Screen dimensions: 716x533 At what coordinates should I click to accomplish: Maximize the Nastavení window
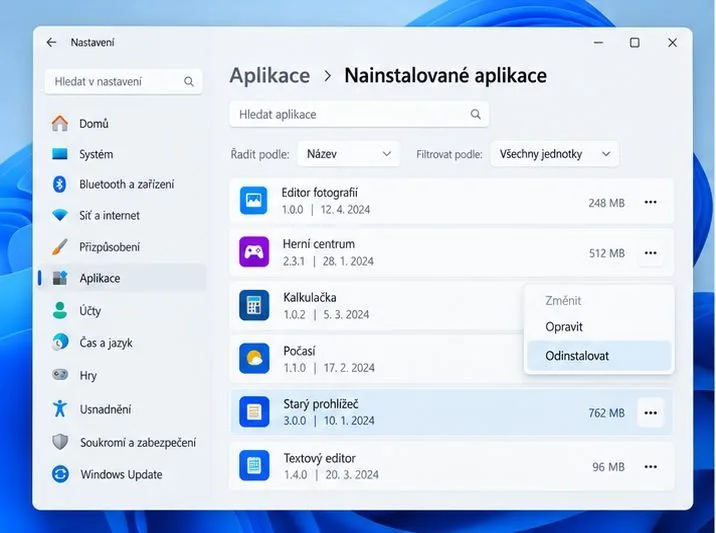coord(634,42)
